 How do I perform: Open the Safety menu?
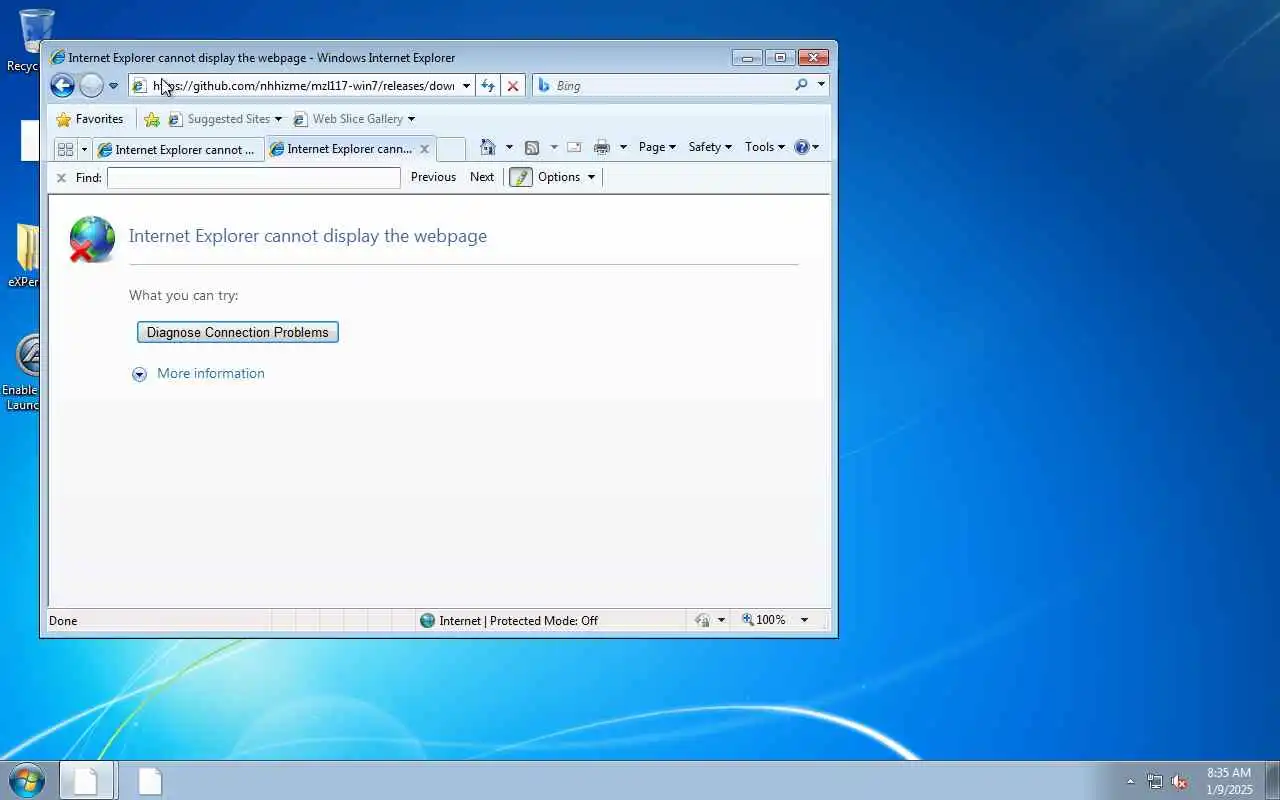point(710,147)
